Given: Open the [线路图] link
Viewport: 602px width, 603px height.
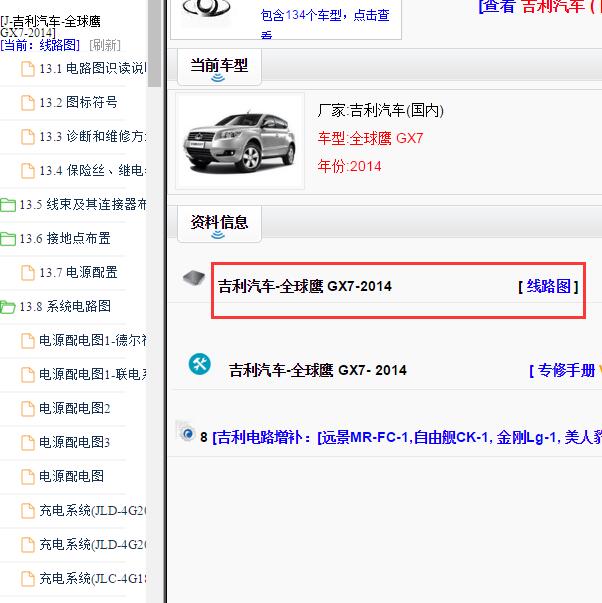Looking at the screenshot, I should [549, 287].
